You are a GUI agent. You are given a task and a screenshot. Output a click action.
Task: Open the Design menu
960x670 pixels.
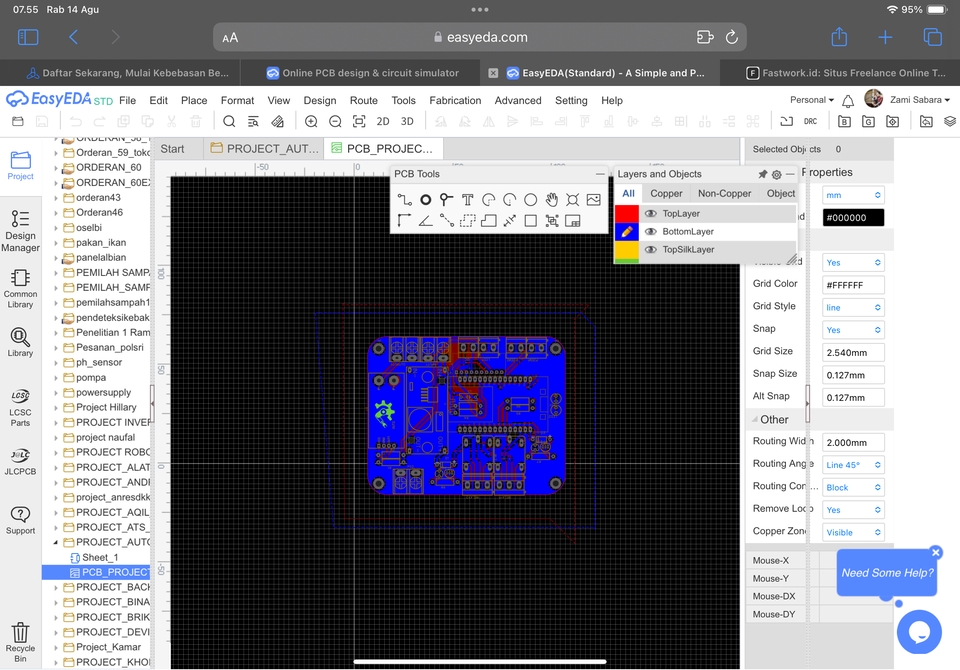(320, 100)
